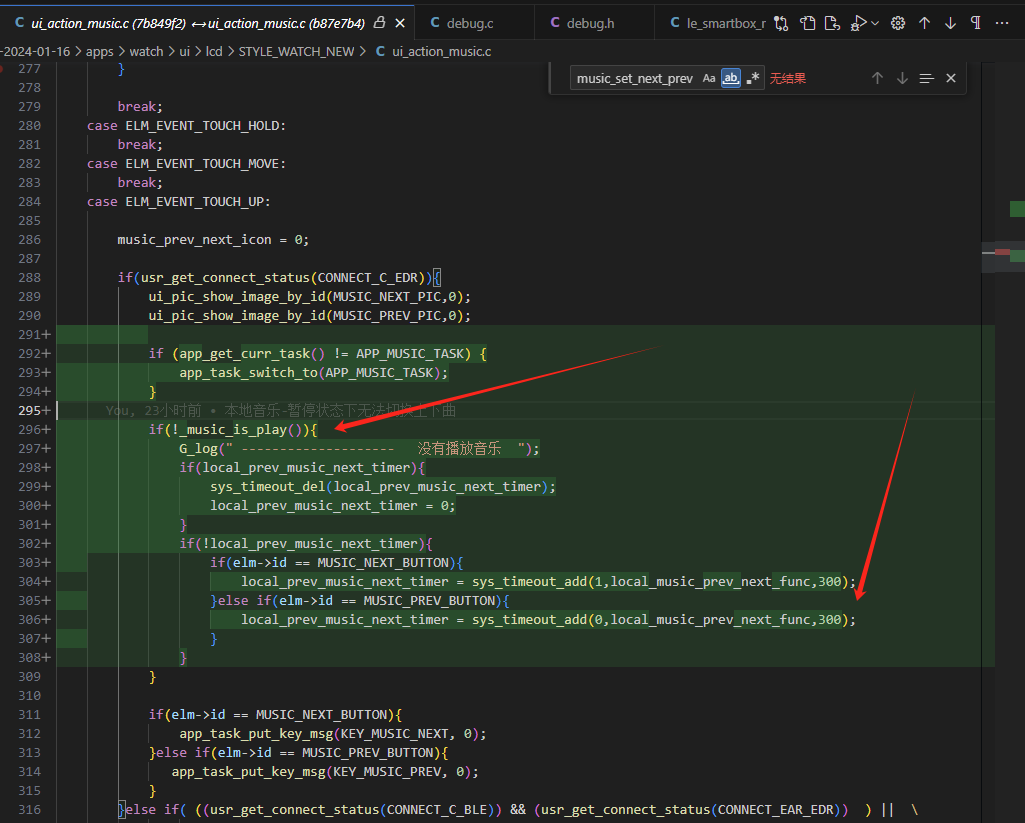Click 'sys_timeout_del(local_prev_music_next_timer);' line
Image resolution: width=1025 pixels, height=823 pixels.
click(383, 486)
